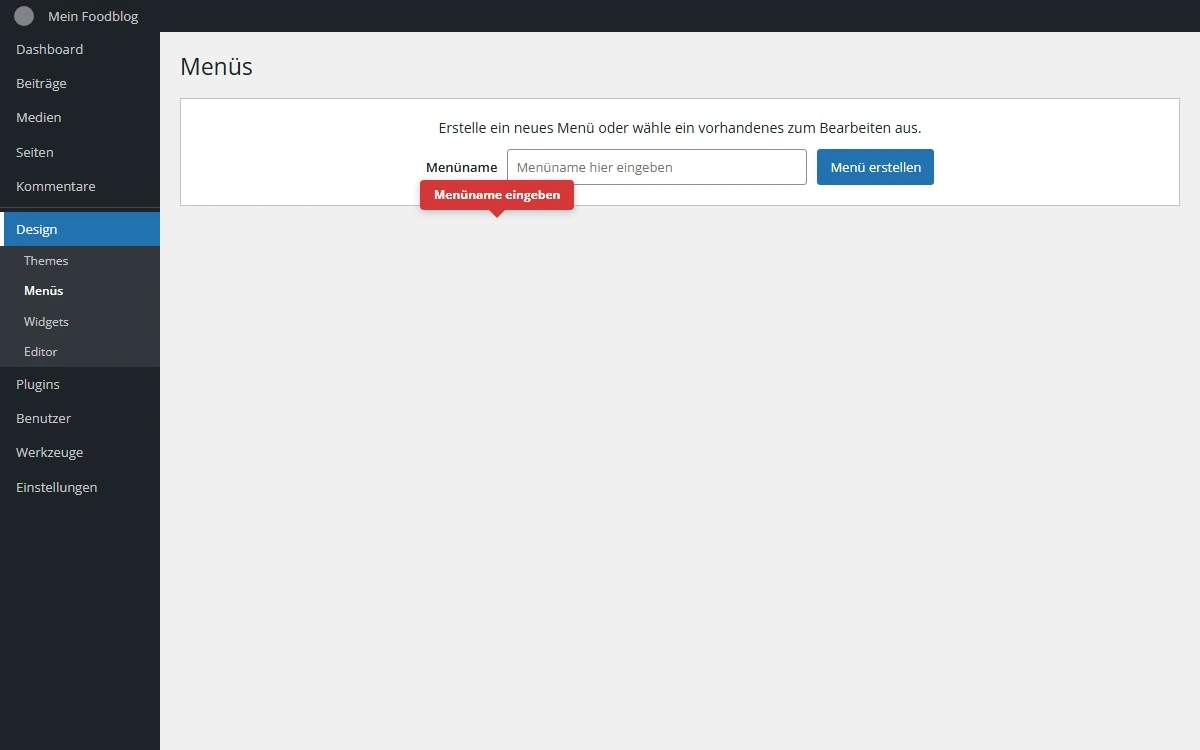Focus the Menüname text field
The height and width of the screenshot is (750, 1200).
point(656,167)
